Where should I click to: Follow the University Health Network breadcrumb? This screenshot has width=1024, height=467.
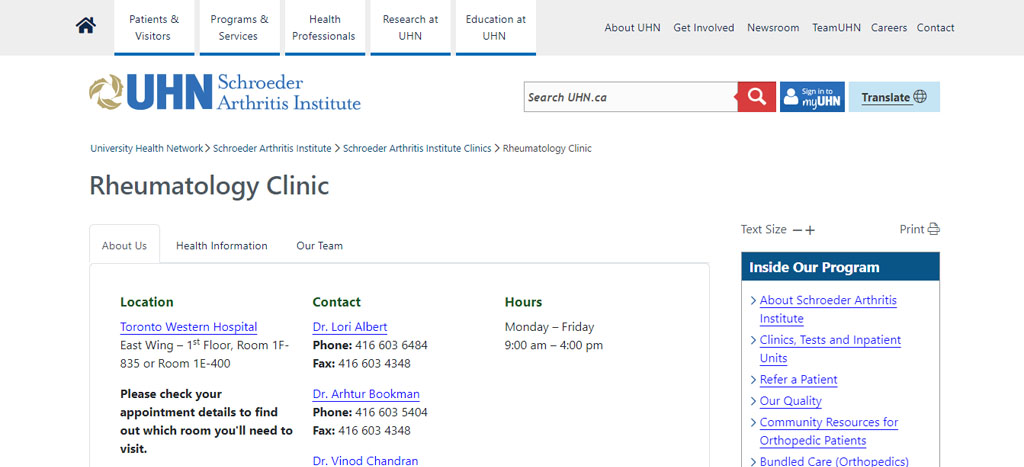146,148
